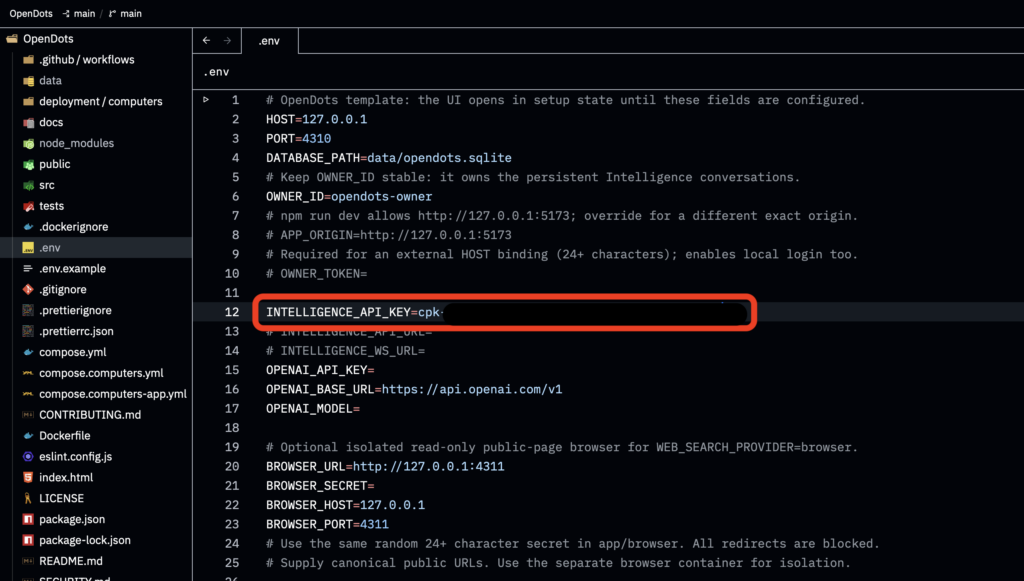Click the OpenDots root folder icon

click(12, 39)
